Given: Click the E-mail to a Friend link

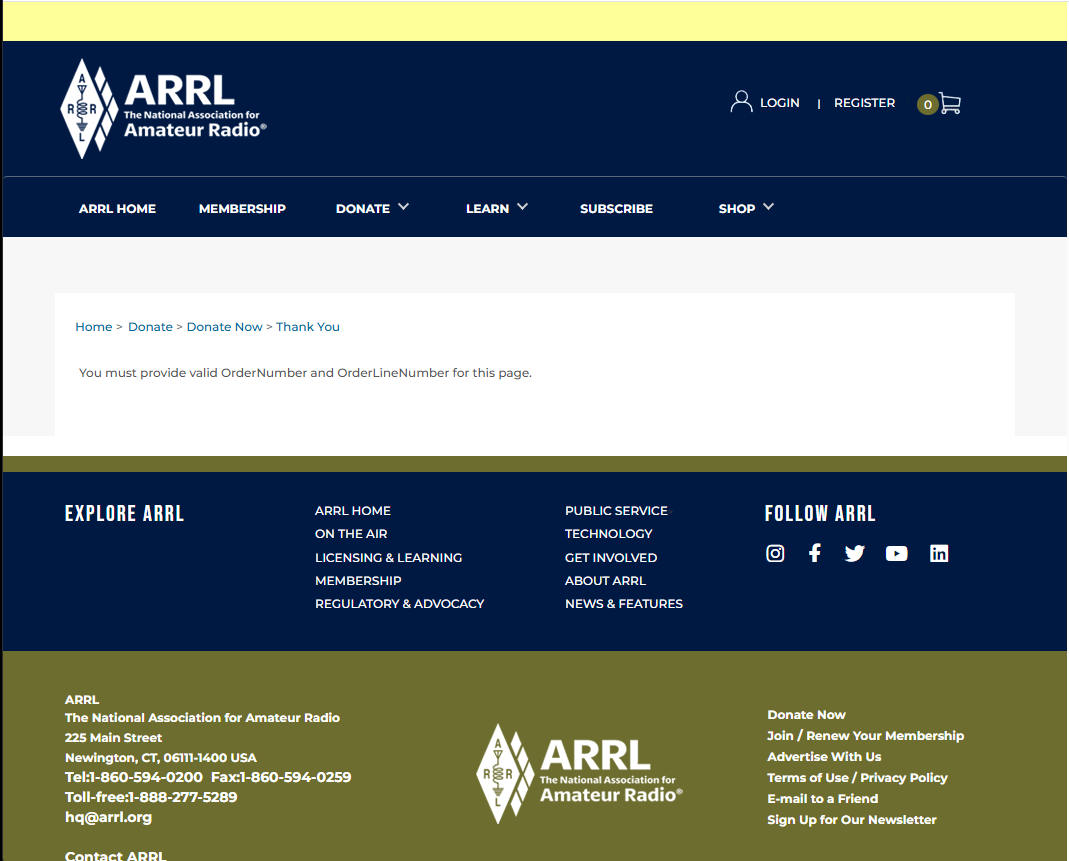Looking at the screenshot, I should coord(822,799).
